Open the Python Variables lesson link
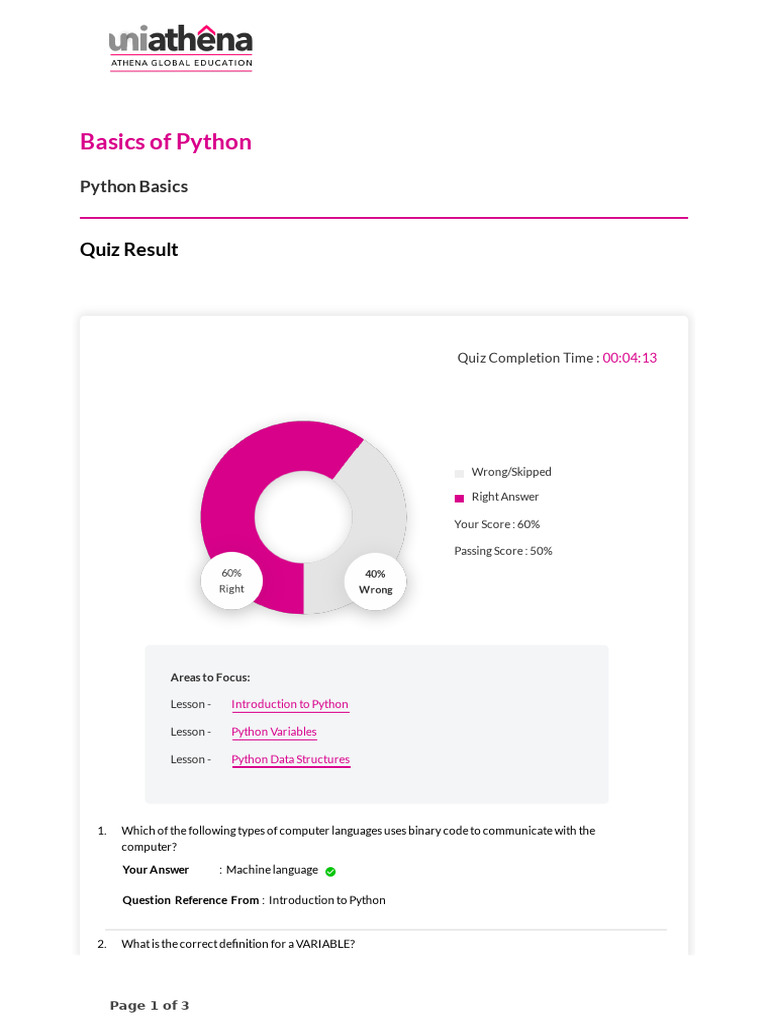Screen dimensions: 768x1024 pyautogui.click(x=274, y=732)
